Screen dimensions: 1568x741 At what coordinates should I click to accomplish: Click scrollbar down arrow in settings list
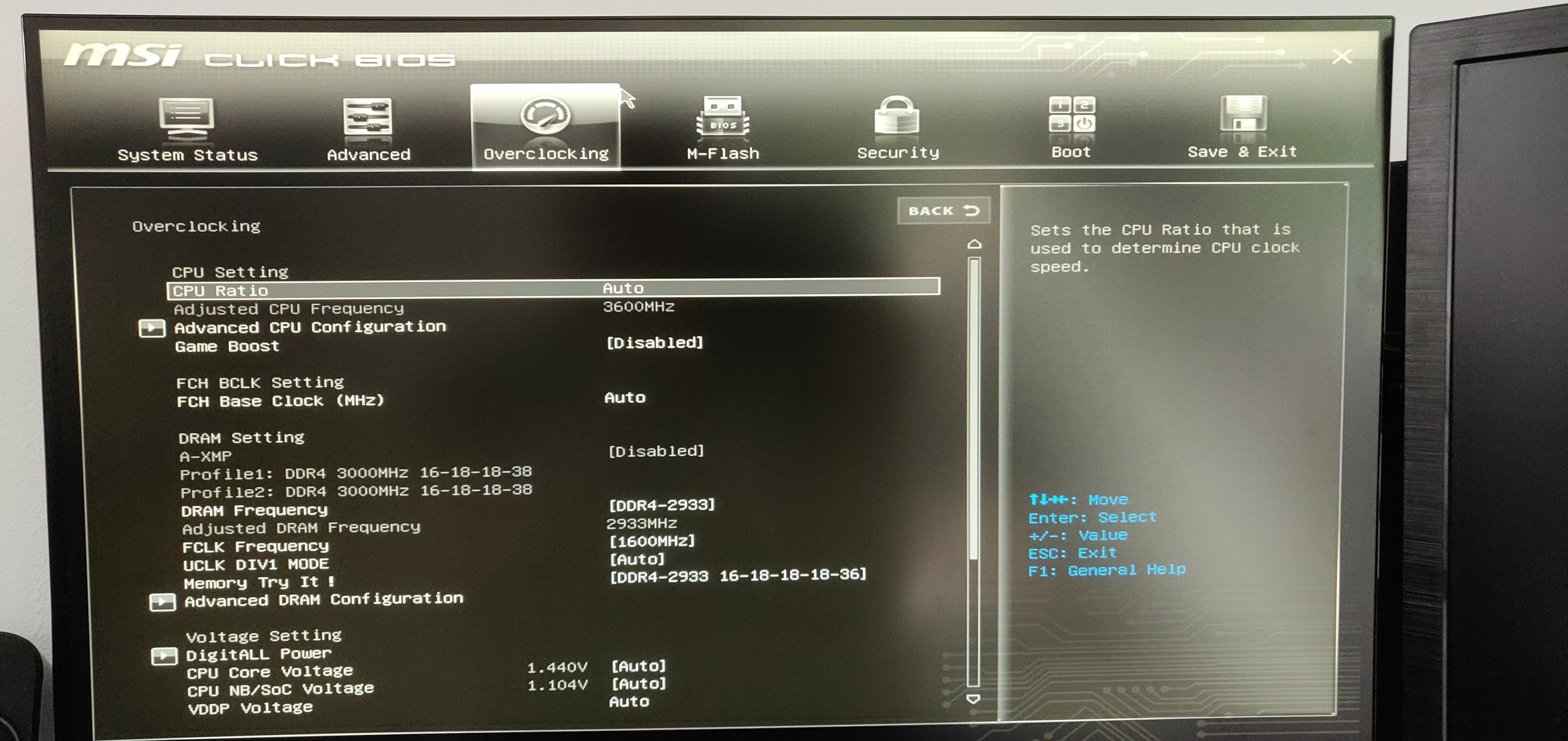973,699
